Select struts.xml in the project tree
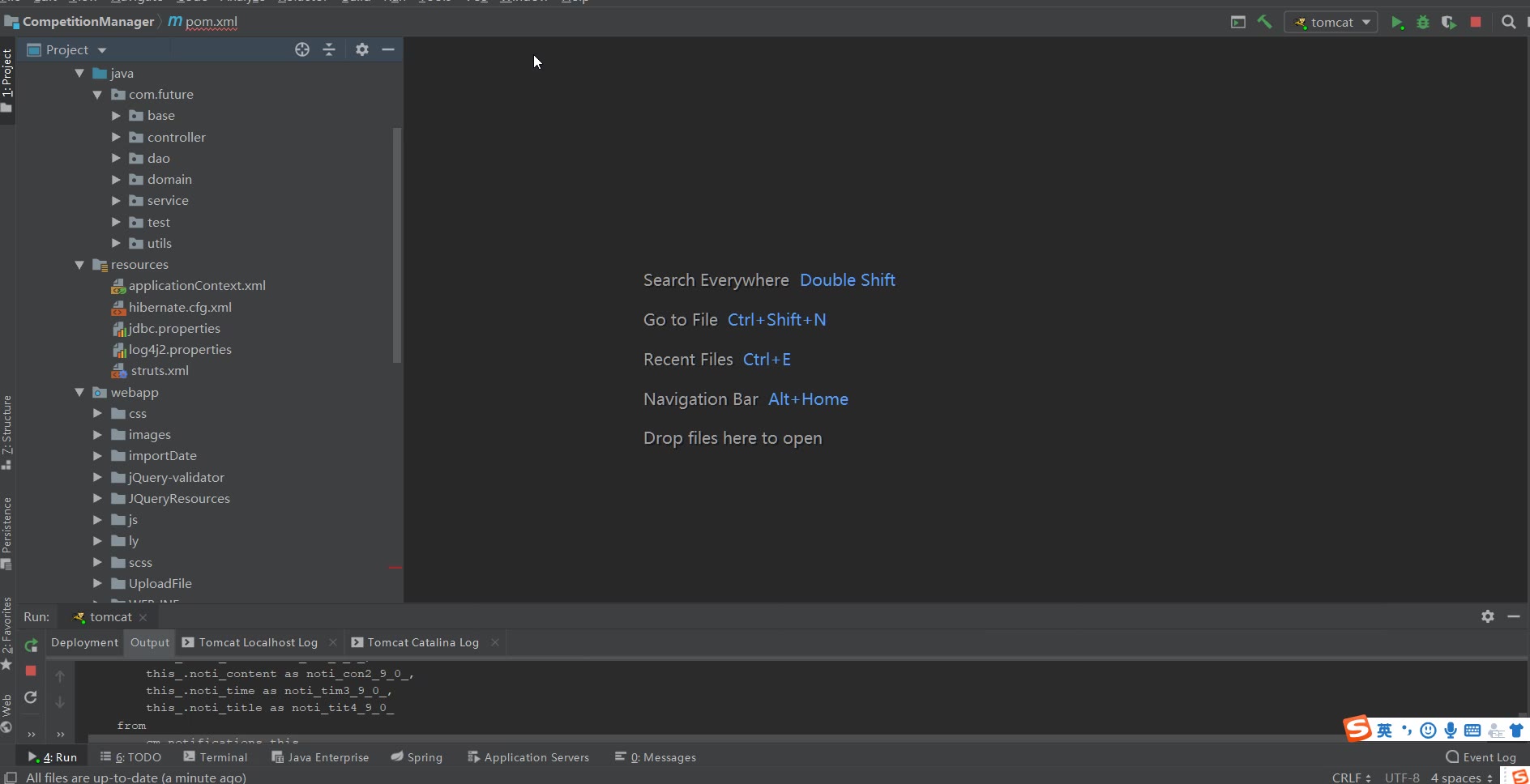Image resolution: width=1530 pixels, height=784 pixels. pyautogui.click(x=160, y=371)
